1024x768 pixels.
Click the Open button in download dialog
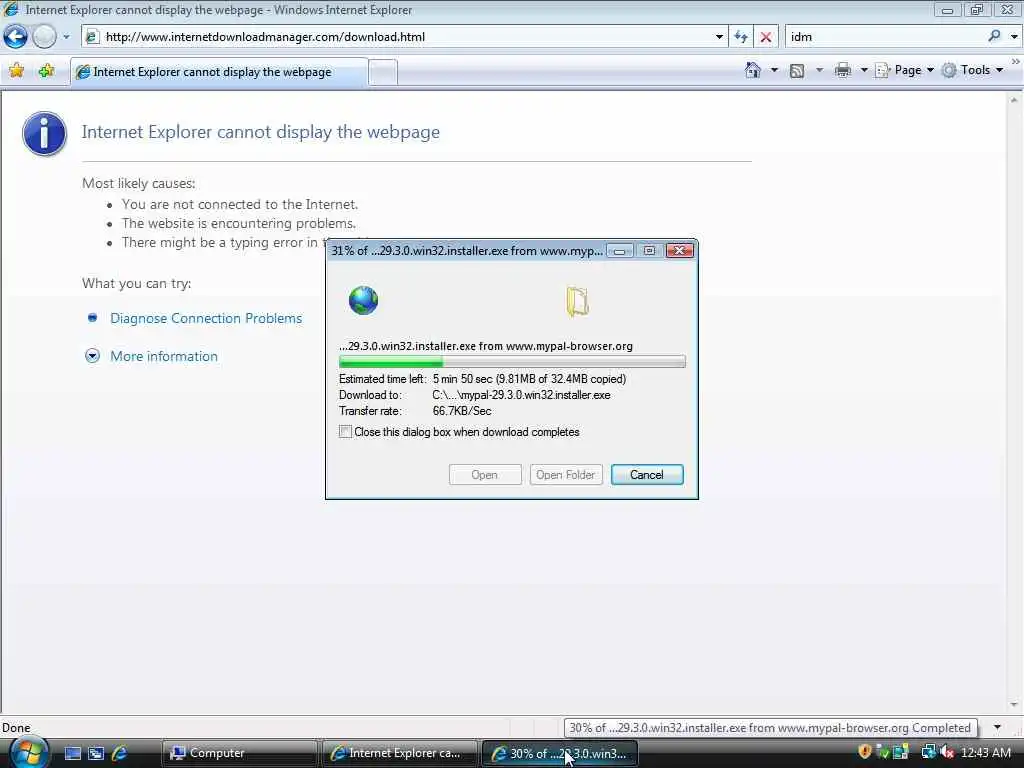coord(485,475)
